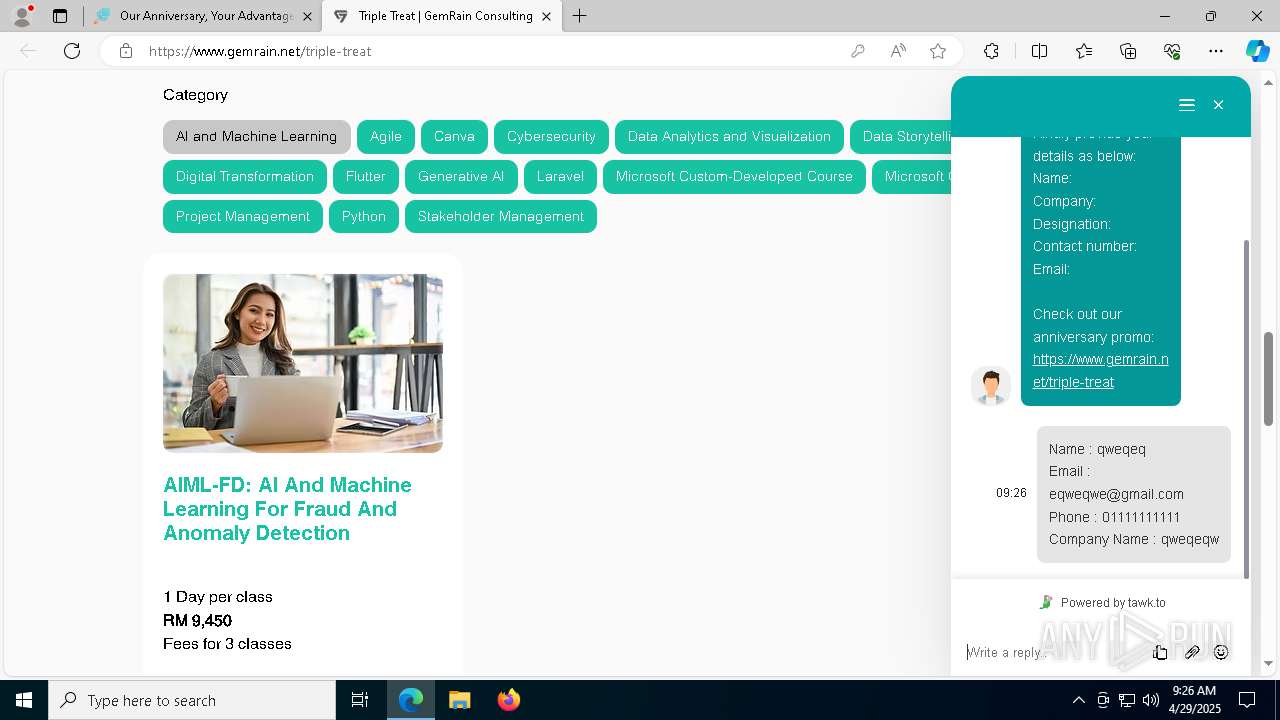Open a new browser tab
This screenshot has height=720, width=1280.
click(x=579, y=16)
